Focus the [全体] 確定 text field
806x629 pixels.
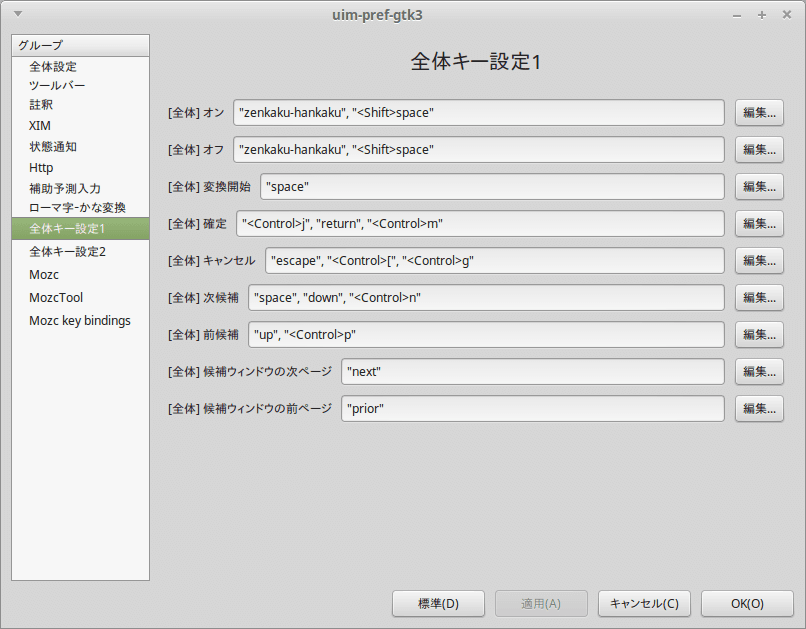pos(480,224)
